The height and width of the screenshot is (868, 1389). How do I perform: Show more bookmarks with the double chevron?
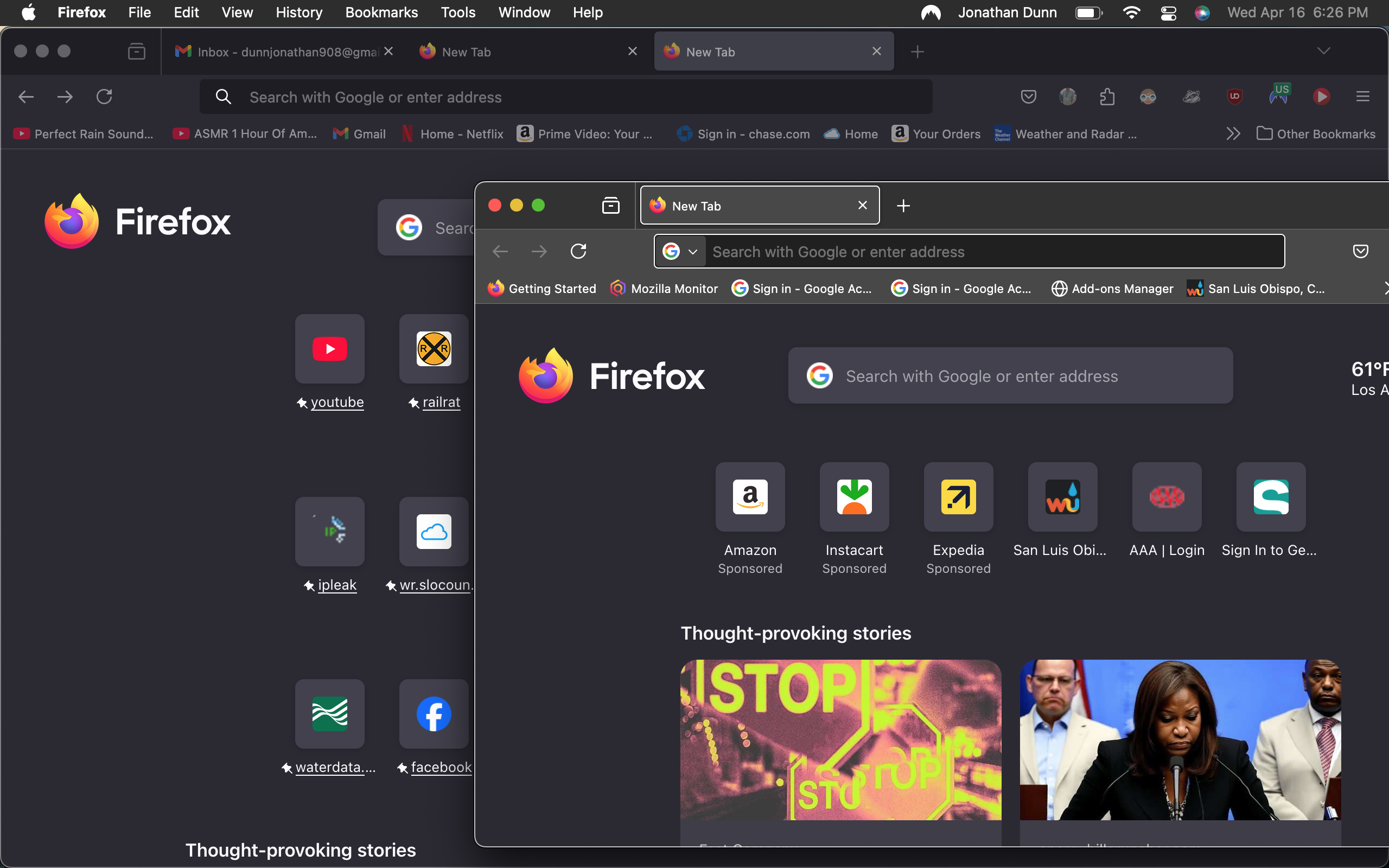click(x=1233, y=134)
